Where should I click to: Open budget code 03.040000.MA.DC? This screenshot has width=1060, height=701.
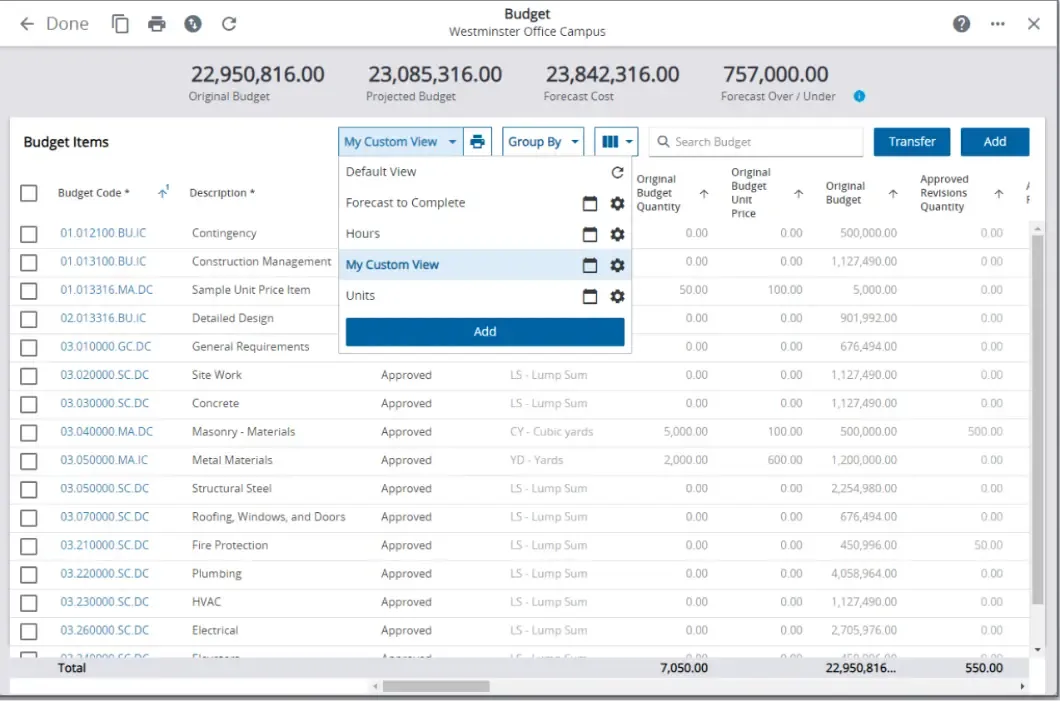coord(106,432)
